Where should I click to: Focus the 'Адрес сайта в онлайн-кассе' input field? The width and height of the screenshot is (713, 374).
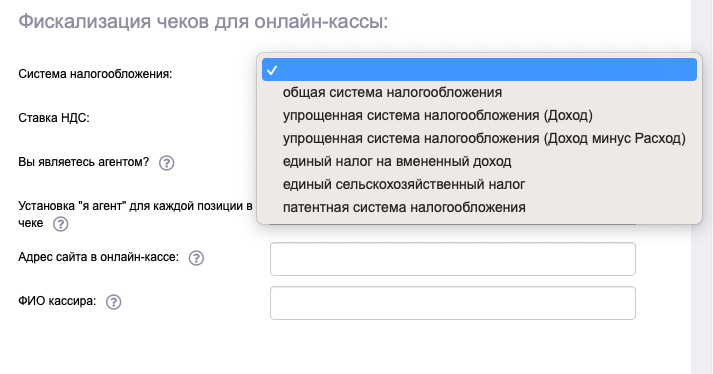pyautogui.click(x=452, y=259)
